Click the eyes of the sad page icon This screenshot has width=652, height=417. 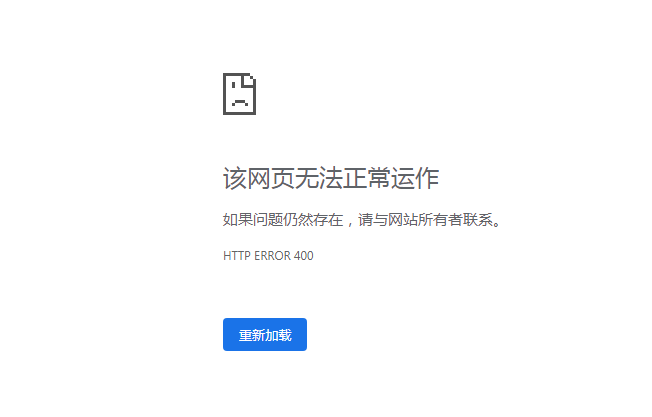point(240,85)
